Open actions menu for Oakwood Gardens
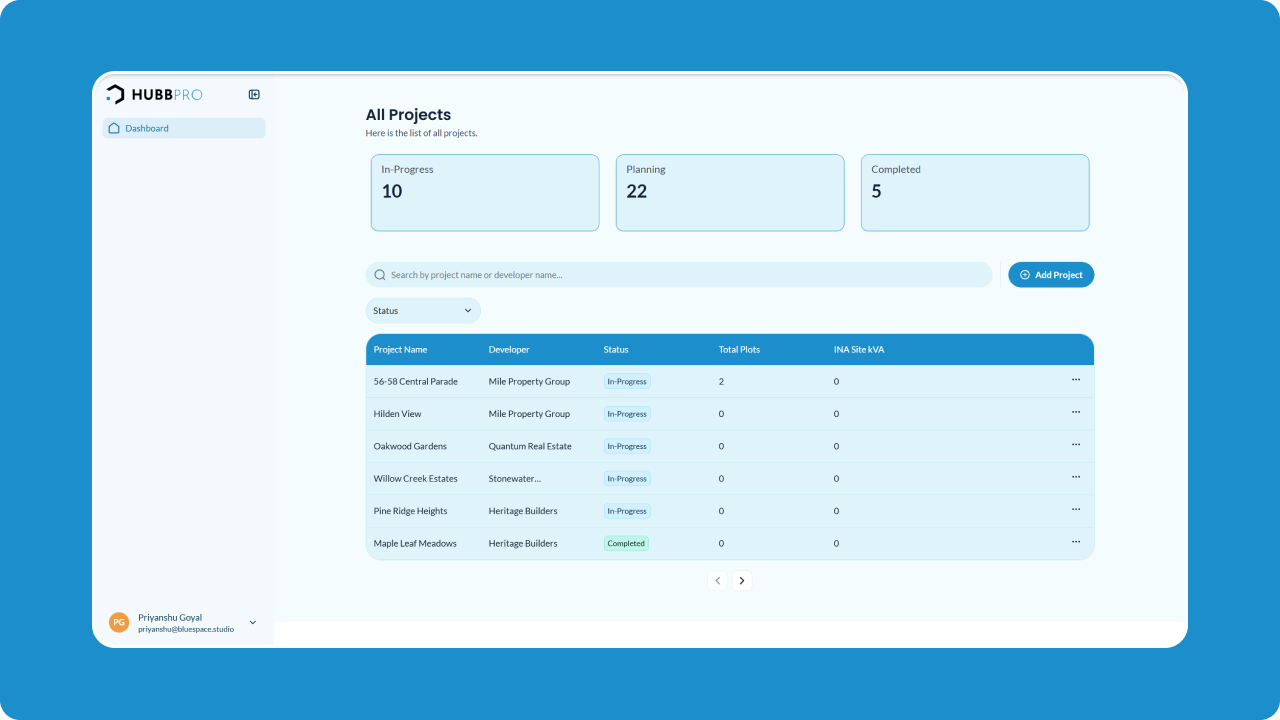 click(x=1076, y=444)
